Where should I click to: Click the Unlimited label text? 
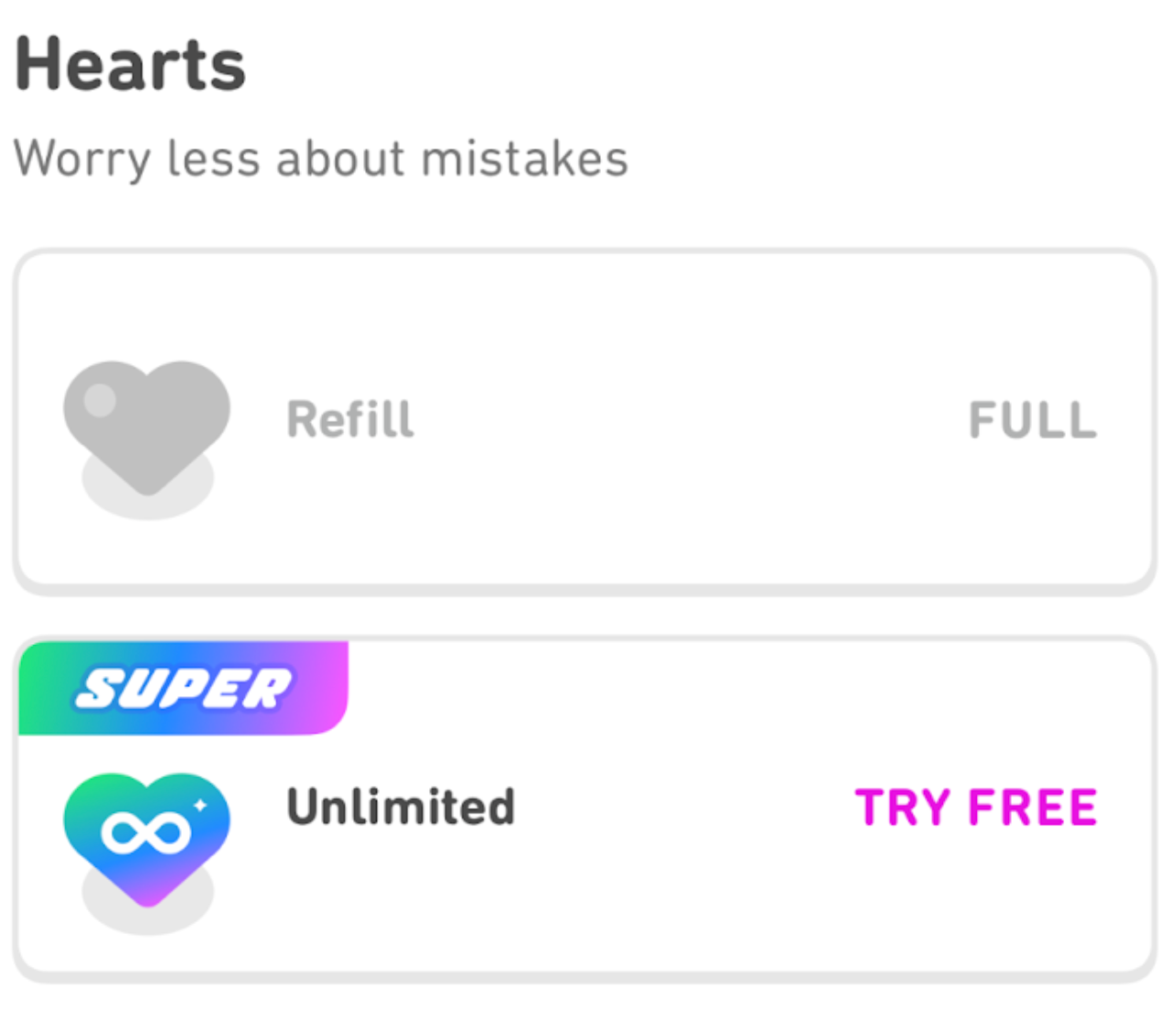[x=401, y=806]
